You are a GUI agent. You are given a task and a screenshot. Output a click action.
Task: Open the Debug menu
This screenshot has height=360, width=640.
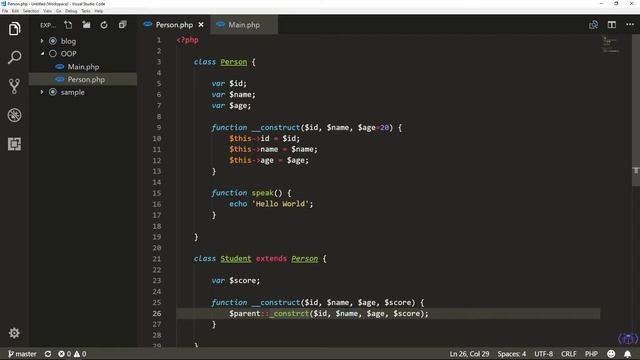click(x=71, y=11)
